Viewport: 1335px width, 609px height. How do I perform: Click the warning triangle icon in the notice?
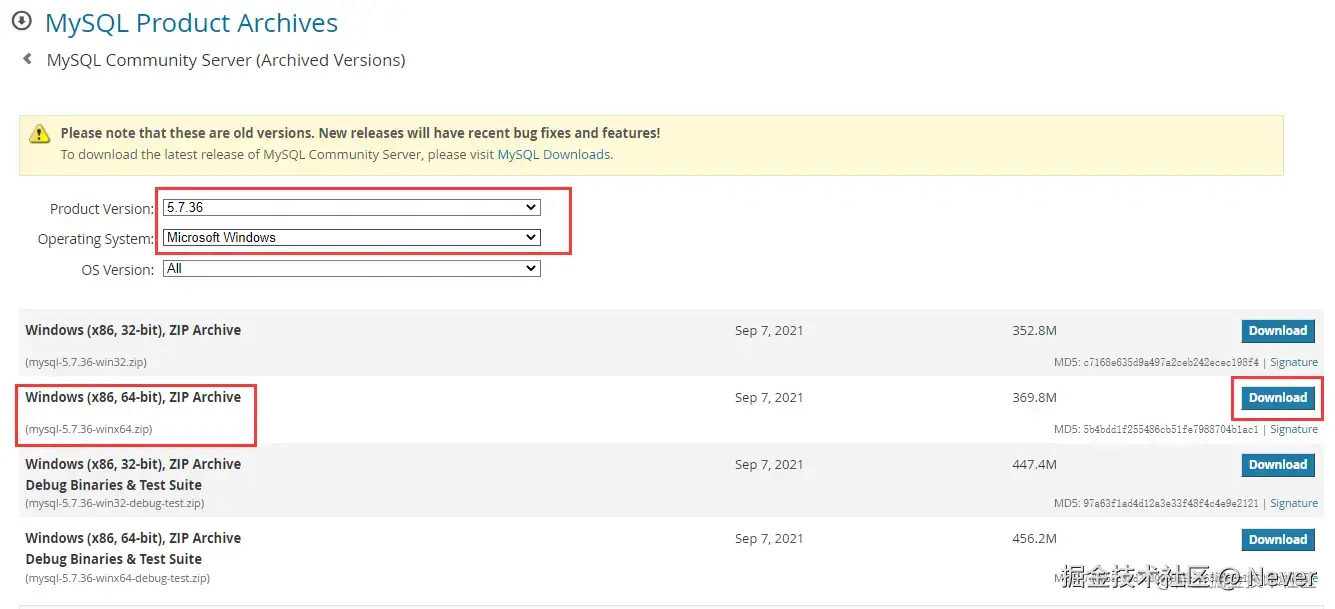(x=39, y=133)
